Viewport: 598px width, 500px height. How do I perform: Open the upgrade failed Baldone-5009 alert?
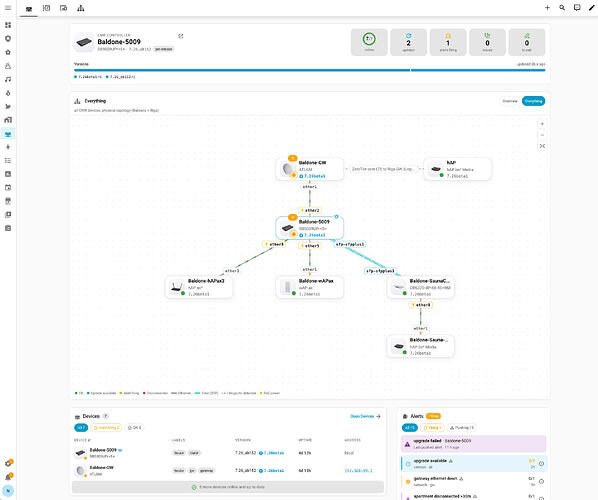point(473,444)
